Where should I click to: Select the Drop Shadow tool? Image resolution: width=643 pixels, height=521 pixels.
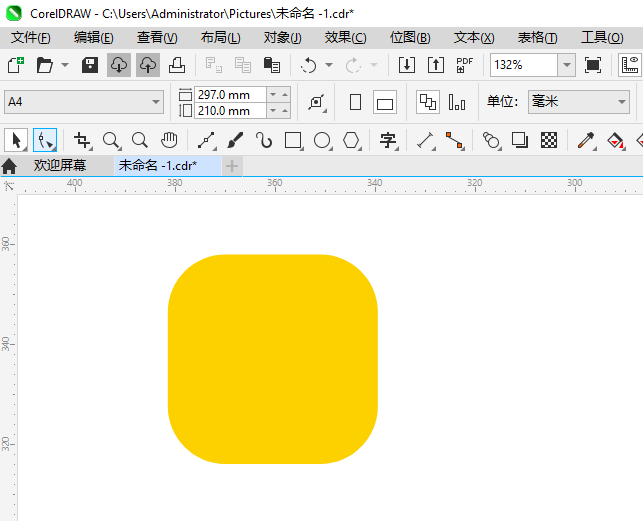coord(520,140)
